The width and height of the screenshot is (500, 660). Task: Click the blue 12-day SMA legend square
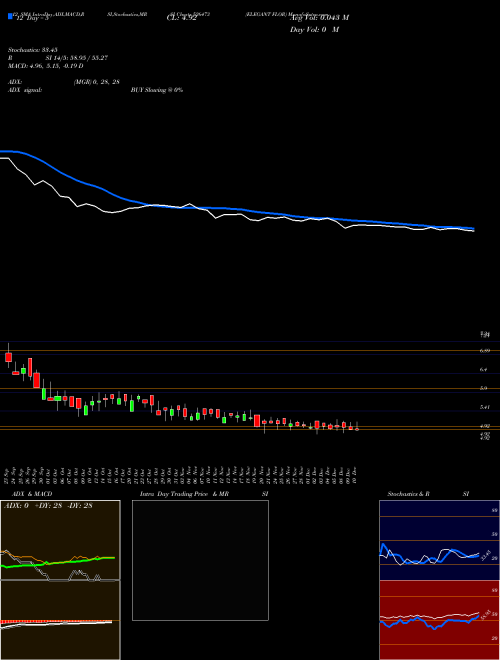coord(10,16)
